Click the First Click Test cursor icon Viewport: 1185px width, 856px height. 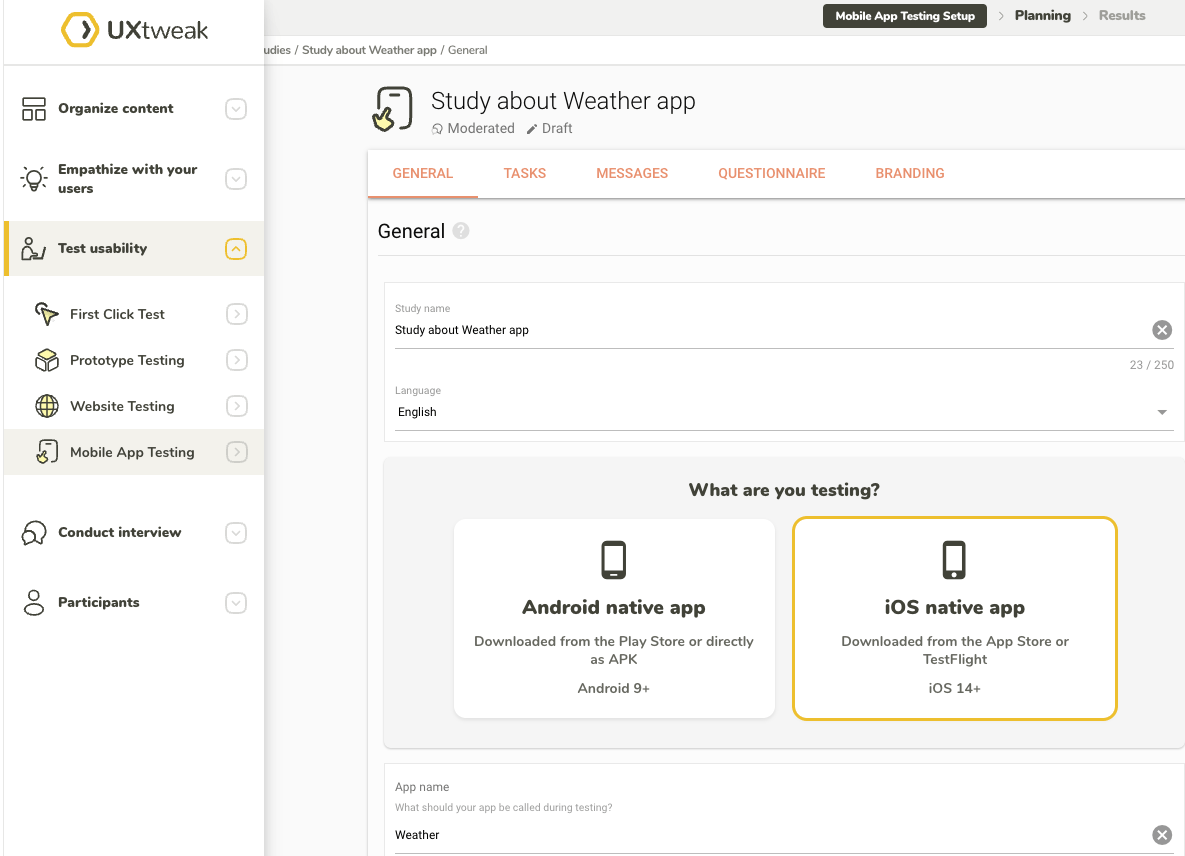[x=47, y=314]
